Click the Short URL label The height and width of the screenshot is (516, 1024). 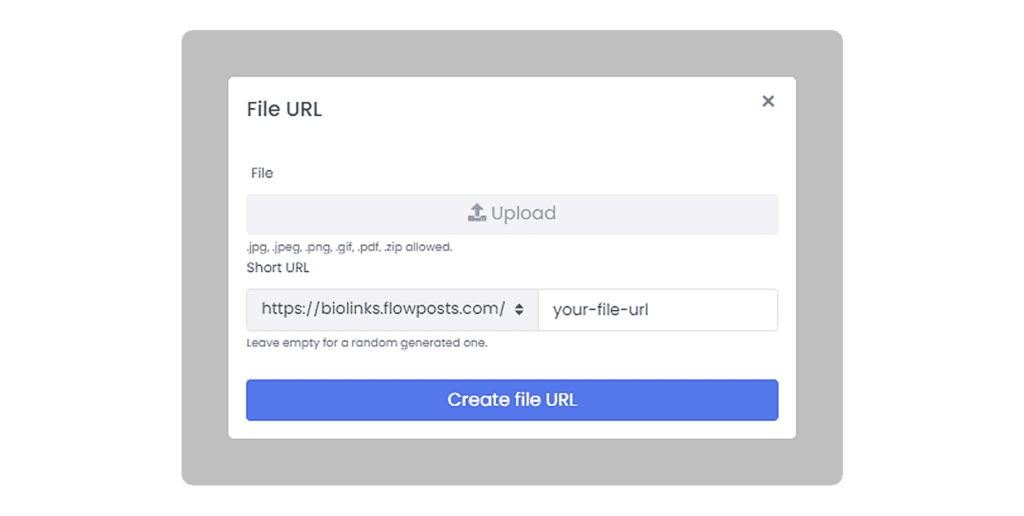tap(278, 267)
